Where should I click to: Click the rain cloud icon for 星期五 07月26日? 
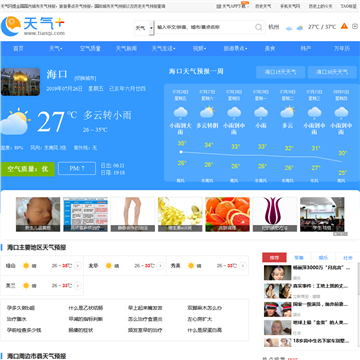[180, 113]
